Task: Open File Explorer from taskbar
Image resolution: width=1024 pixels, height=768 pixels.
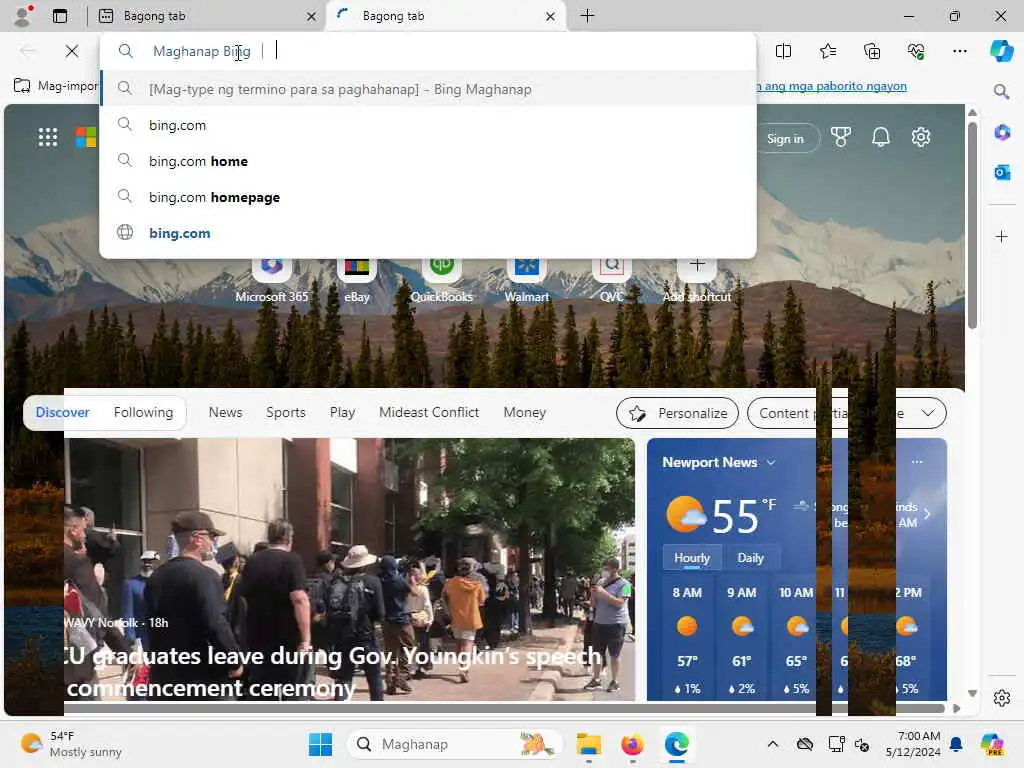Action: (588, 744)
